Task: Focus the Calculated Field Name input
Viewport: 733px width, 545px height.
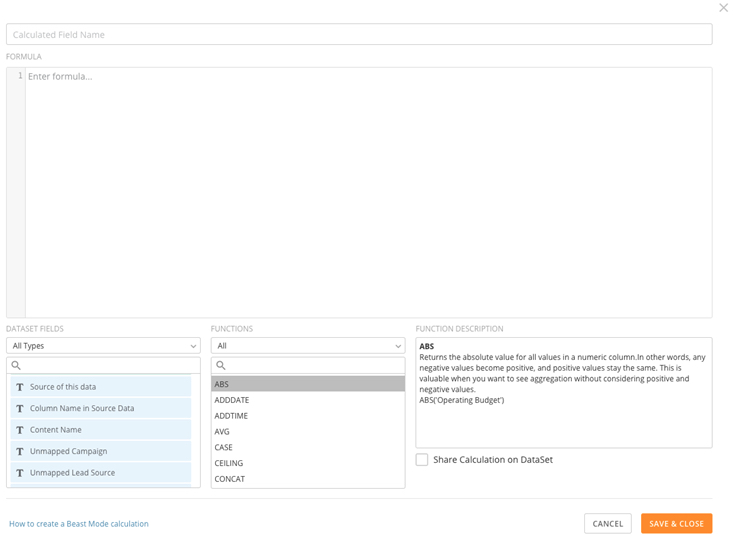Action: click(359, 35)
